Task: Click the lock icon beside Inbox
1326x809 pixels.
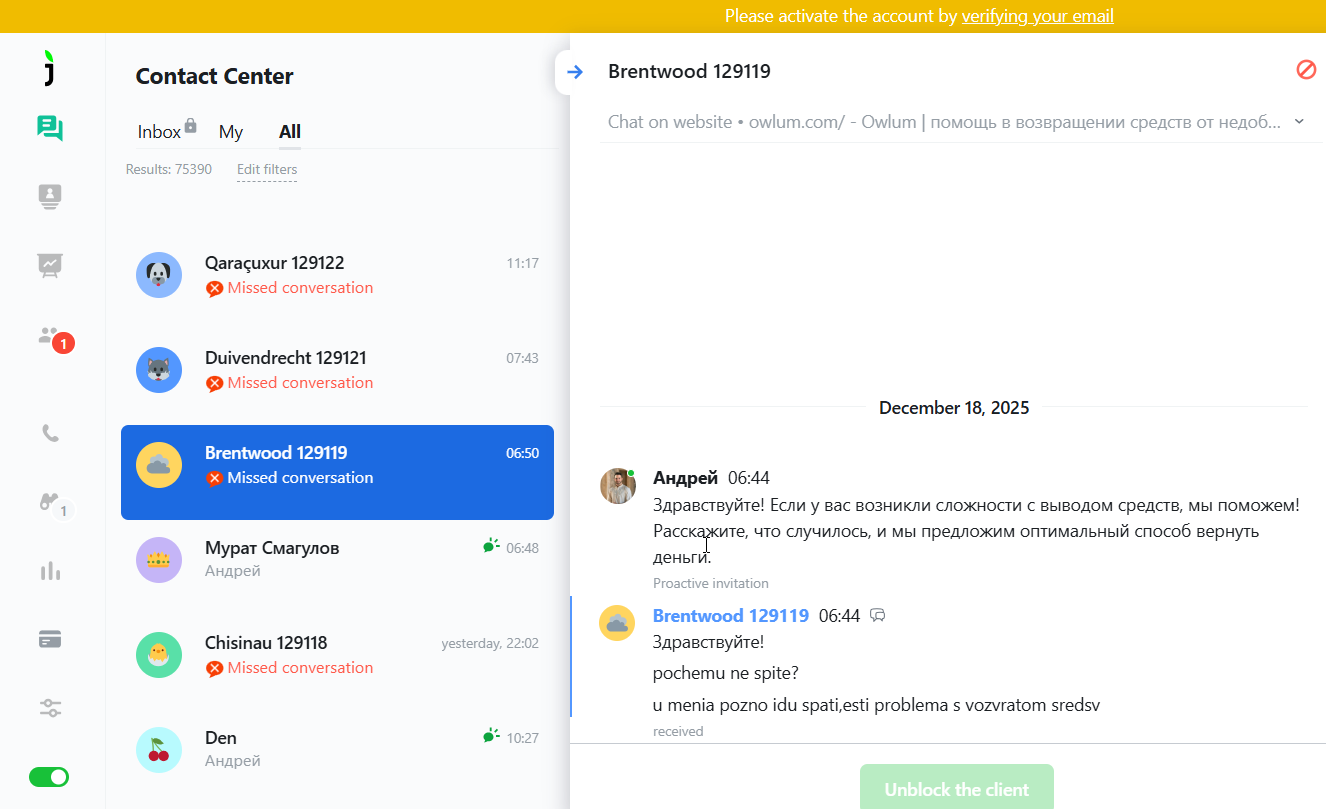Action: coord(191,125)
